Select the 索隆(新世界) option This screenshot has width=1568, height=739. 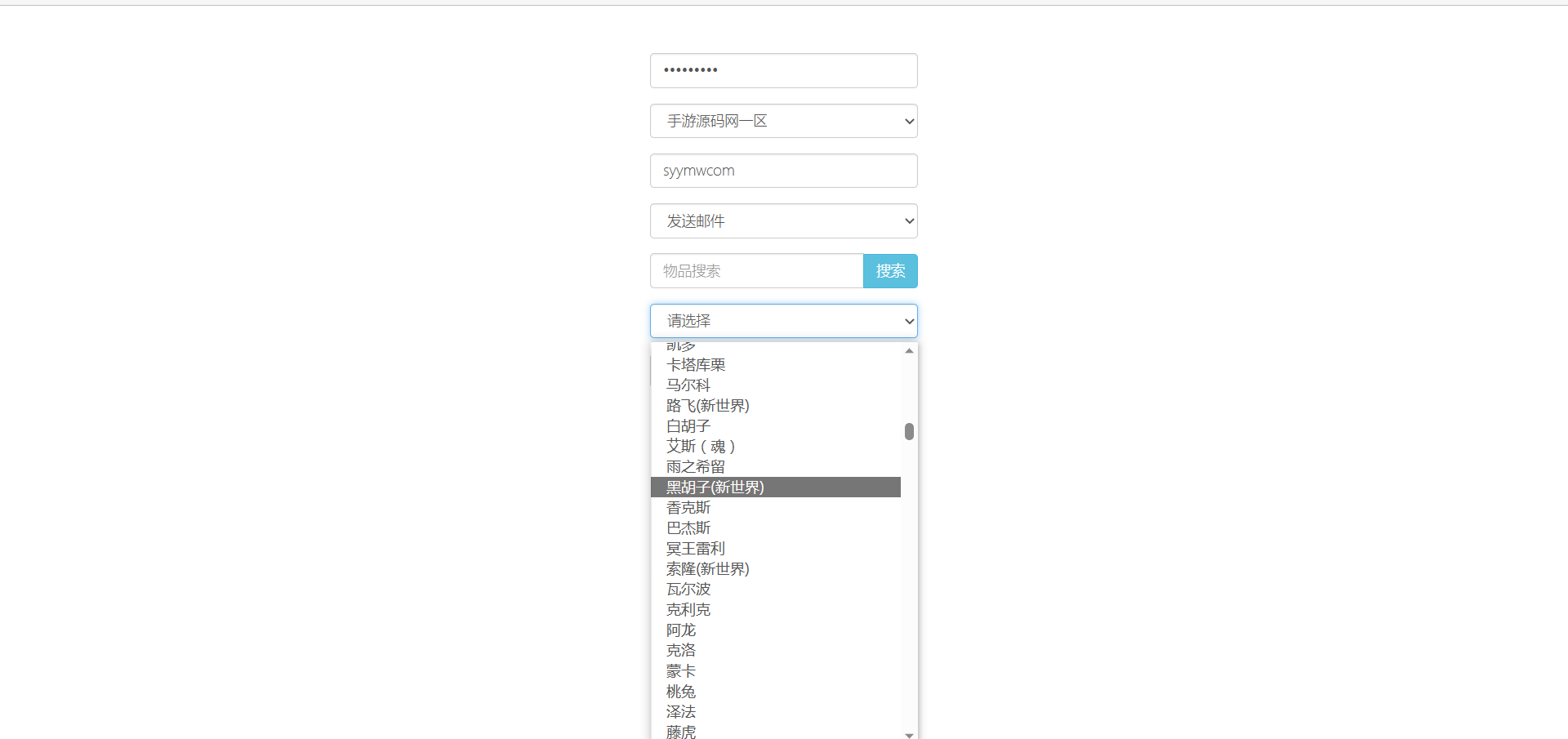(707, 569)
